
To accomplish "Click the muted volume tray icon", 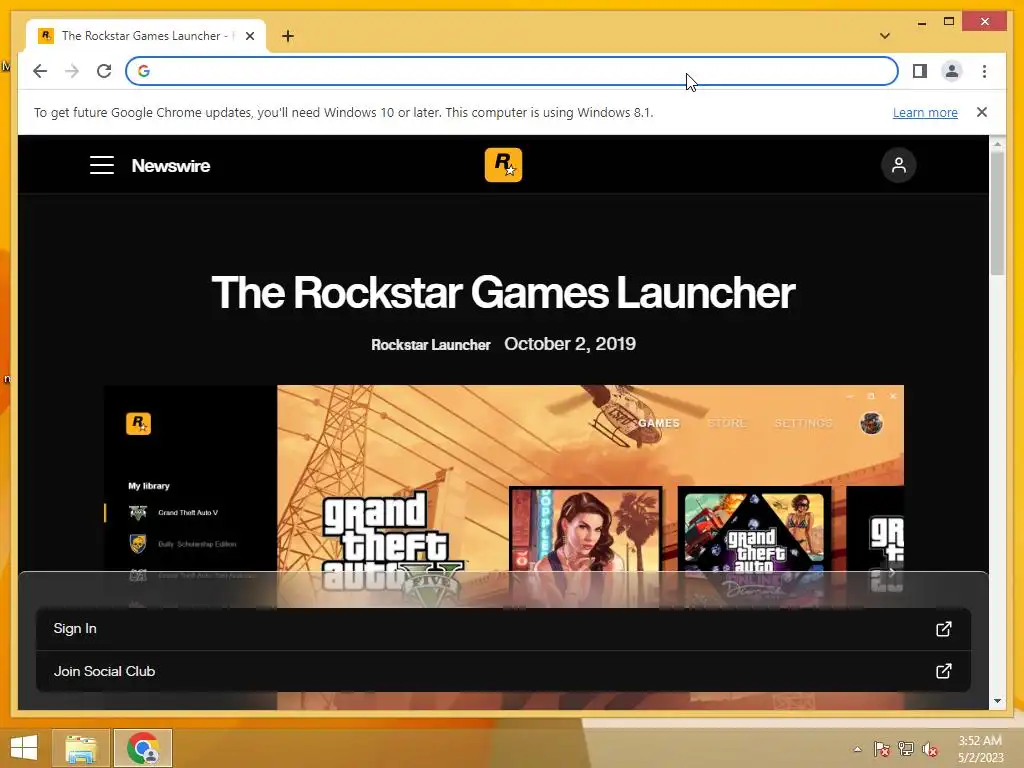I will click(930, 749).
